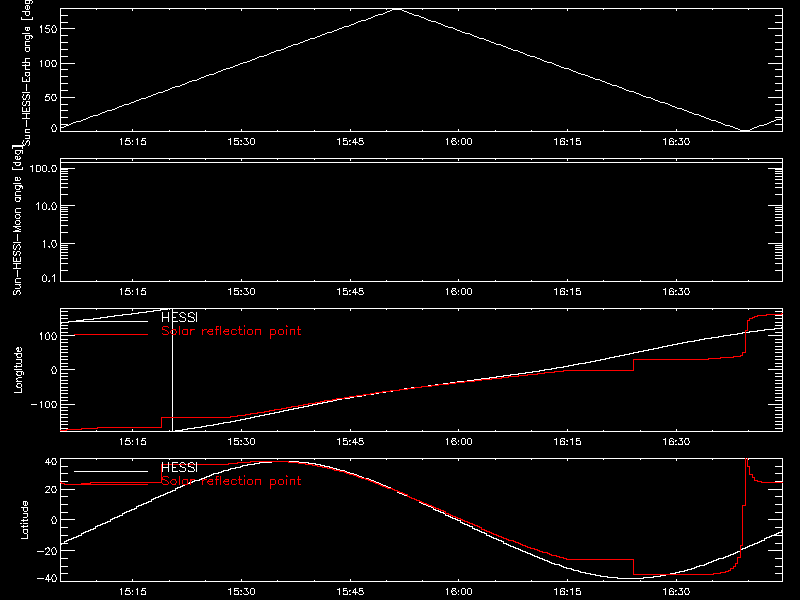Click the 40 tick on Latitude axis
The image size is (800, 600).
click(51, 462)
